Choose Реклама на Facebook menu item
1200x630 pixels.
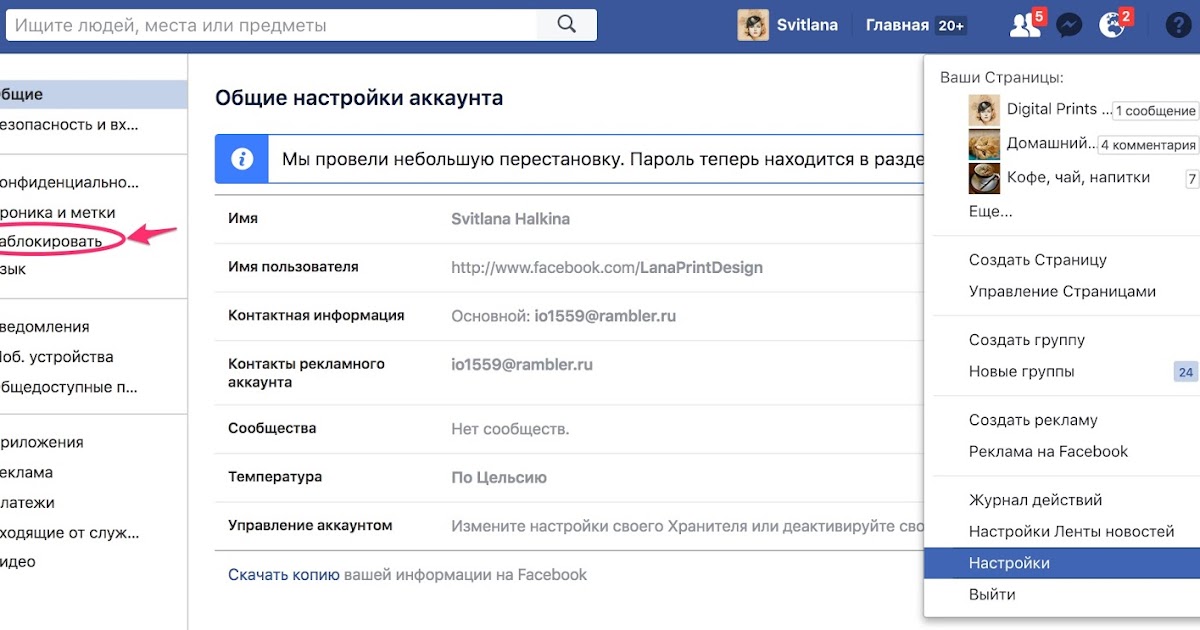pos(1048,452)
